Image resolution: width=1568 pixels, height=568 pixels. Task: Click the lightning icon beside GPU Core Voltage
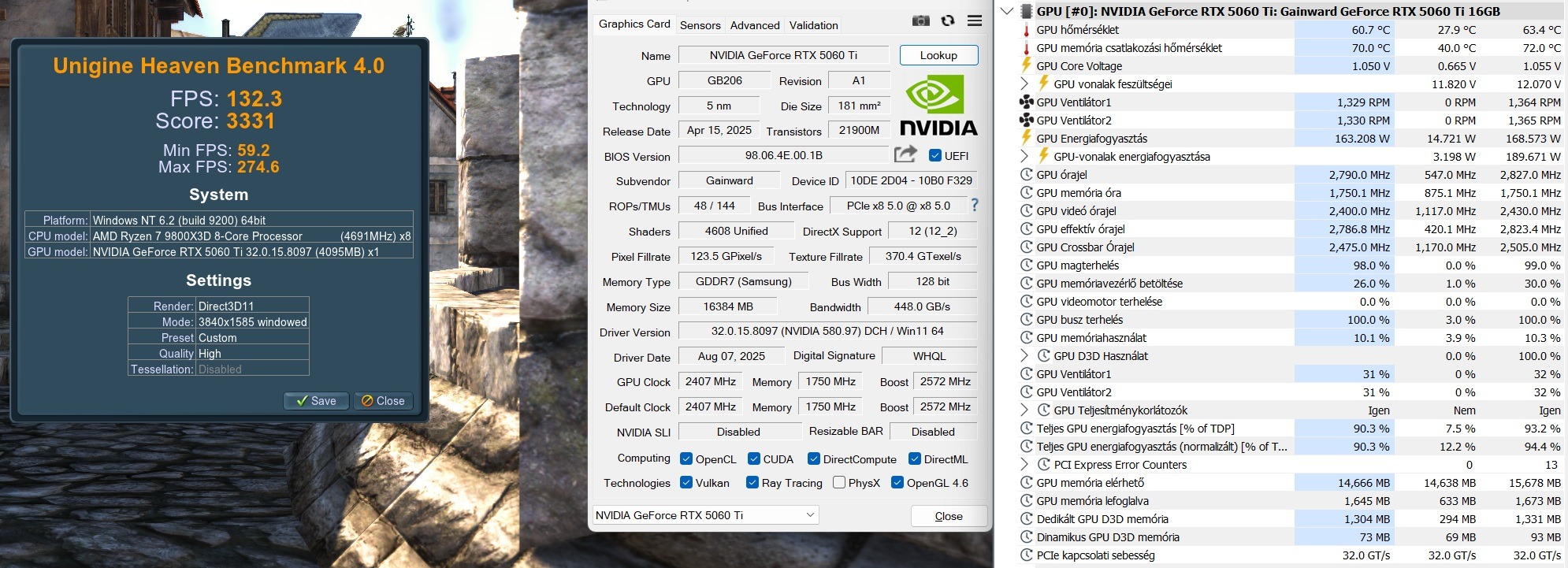[1026, 65]
